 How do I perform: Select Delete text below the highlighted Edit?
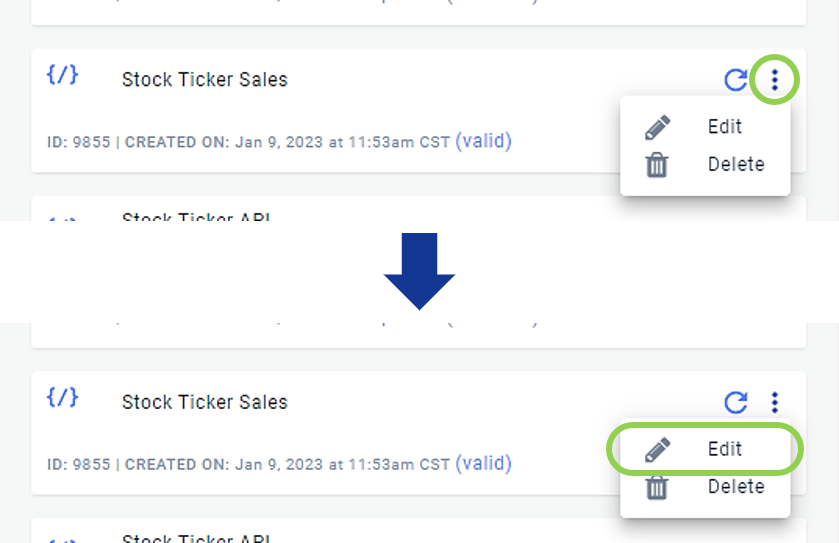pyautogui.click(x=736, y=487)
